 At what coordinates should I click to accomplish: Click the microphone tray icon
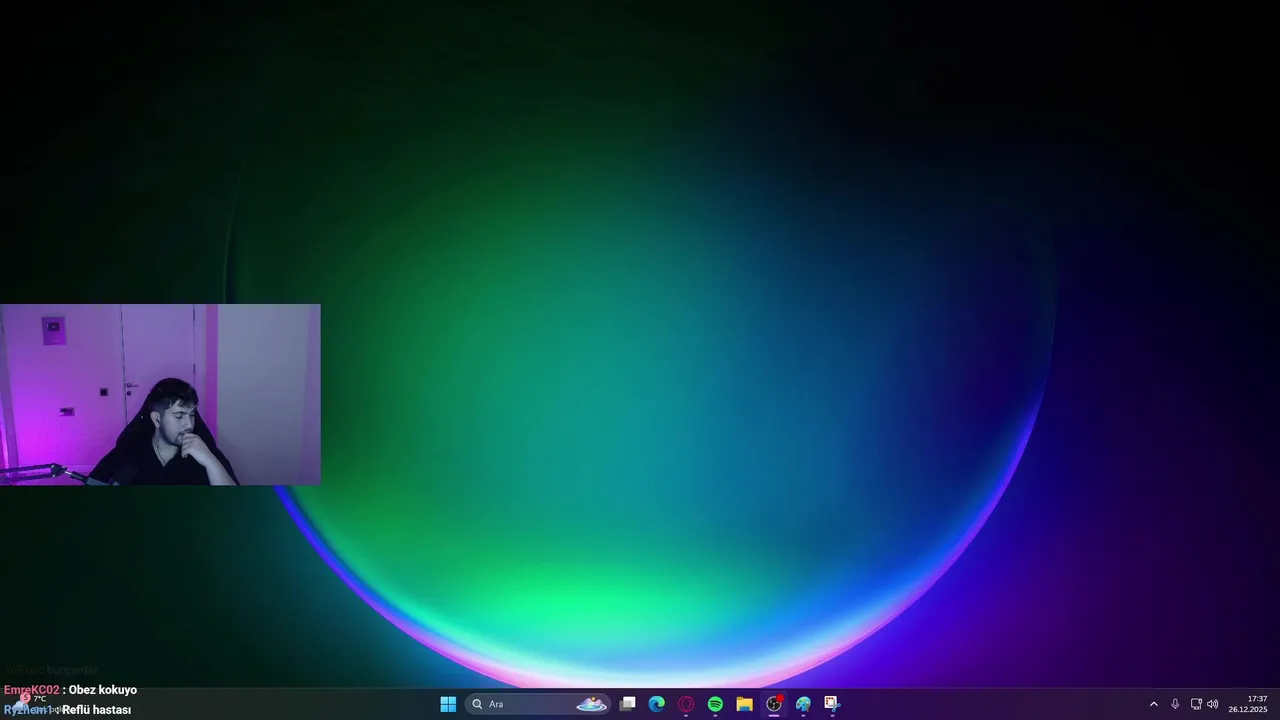tap(1175, 704)
